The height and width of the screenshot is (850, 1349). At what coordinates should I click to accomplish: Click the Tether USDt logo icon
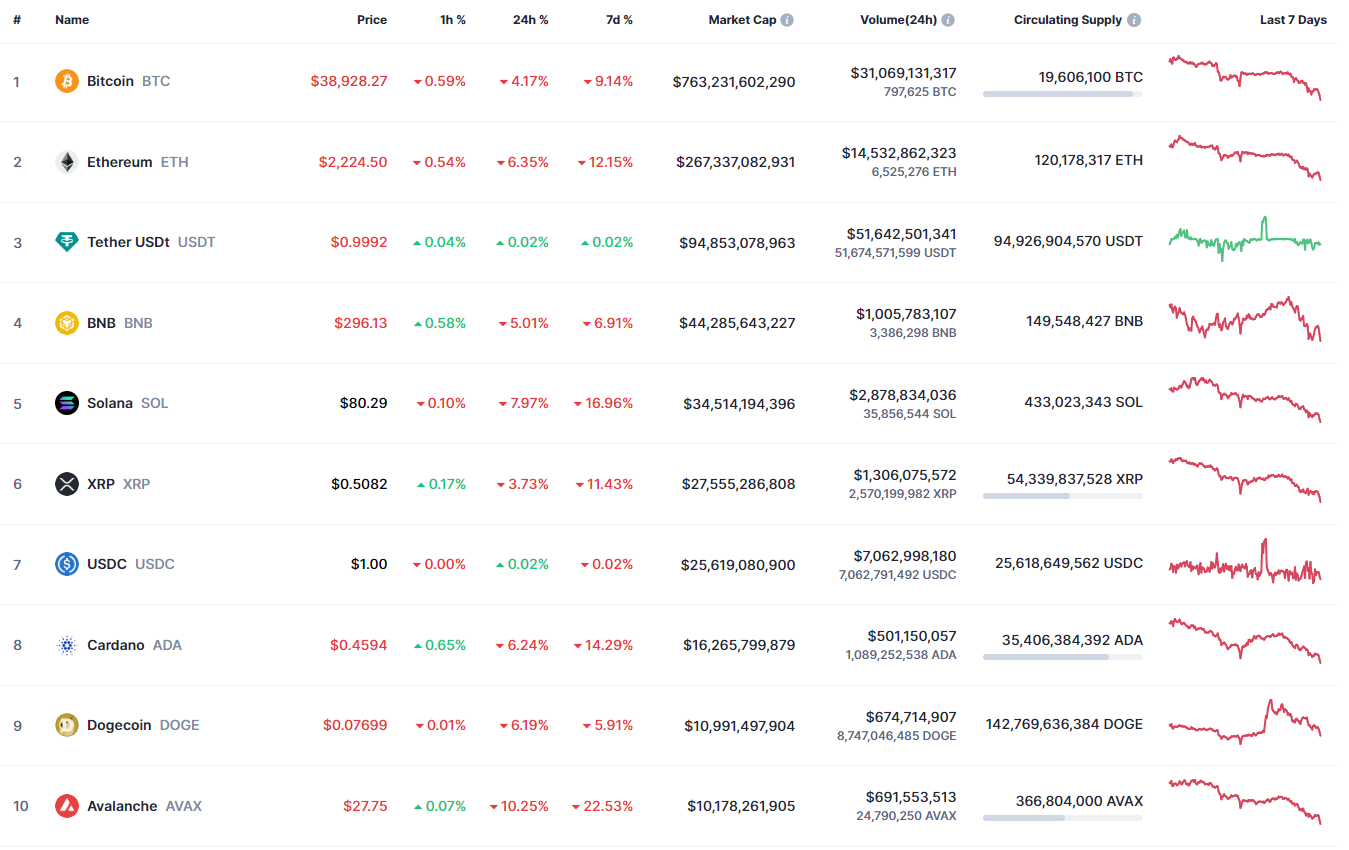tap(67, 242)
